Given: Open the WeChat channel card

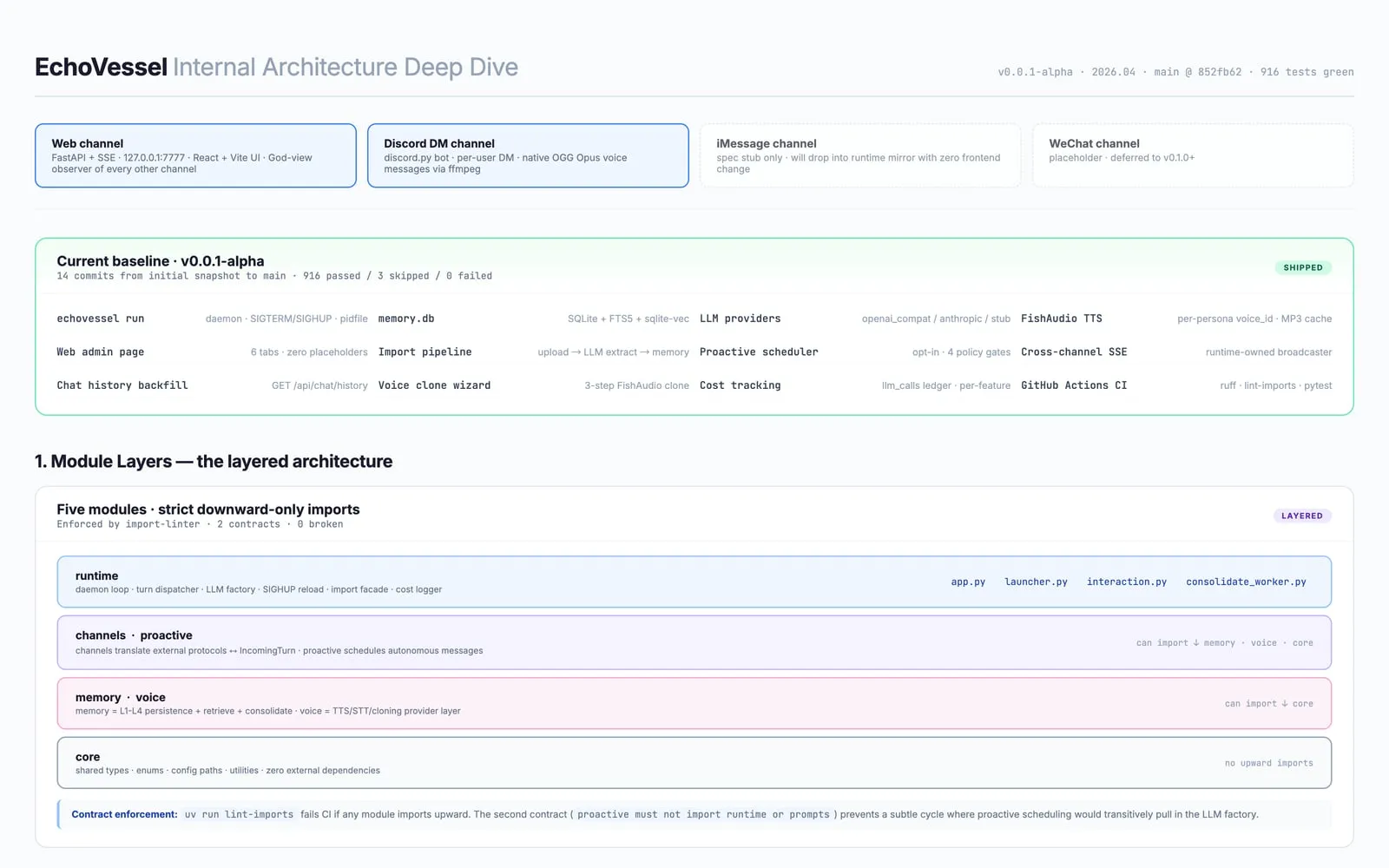Looking at the screenshot, I should click(x=1191, y=155).
